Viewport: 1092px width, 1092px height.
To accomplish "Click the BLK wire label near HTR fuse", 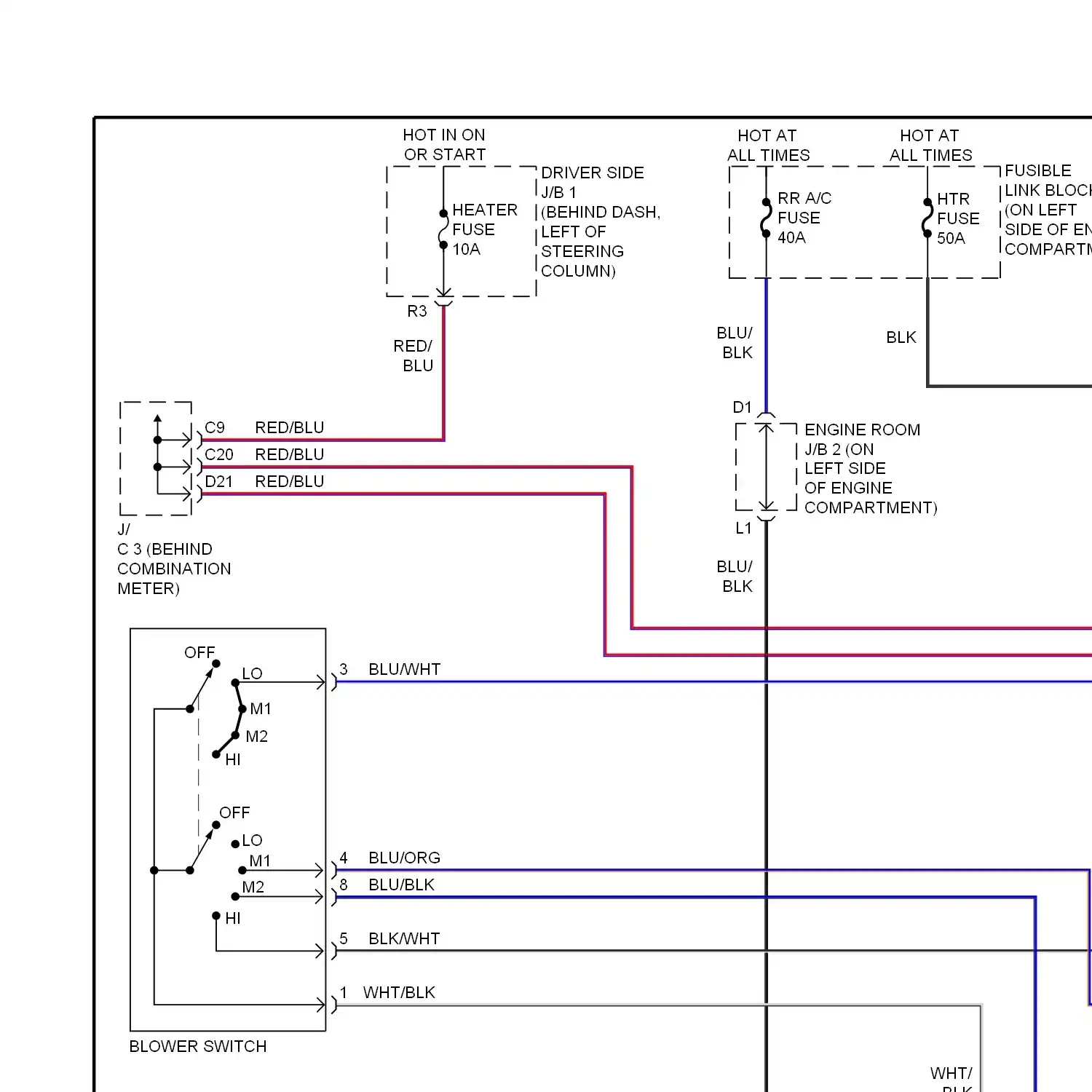I will [x=901, y=337].
